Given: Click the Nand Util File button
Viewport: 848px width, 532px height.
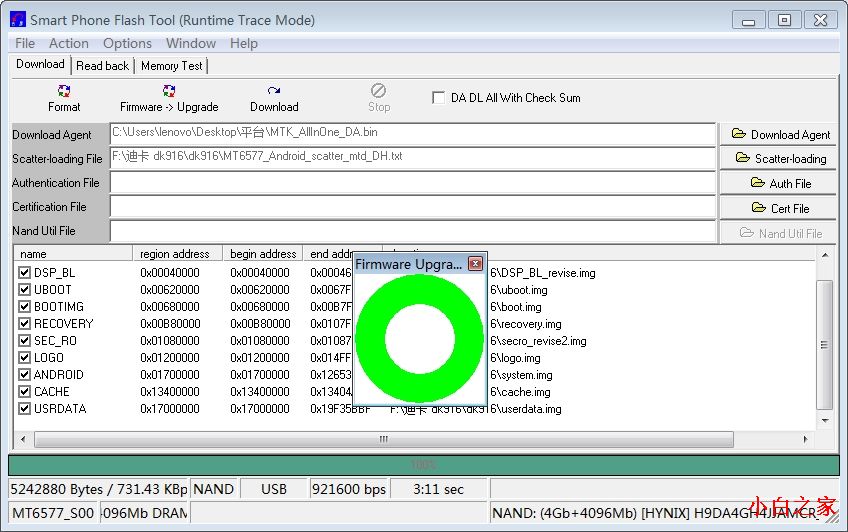Looking at the screenshot, I should [x=778, y=233].
